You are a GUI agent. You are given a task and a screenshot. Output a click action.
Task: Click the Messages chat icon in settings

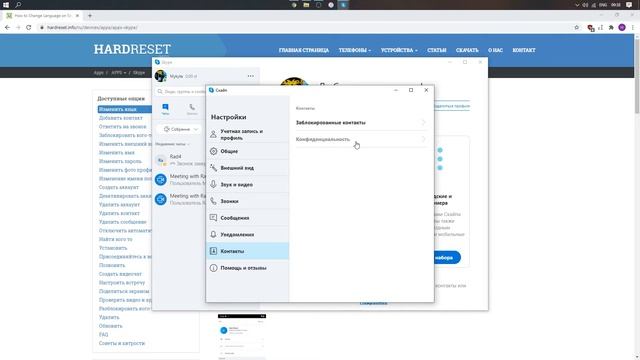click(x=213, y=218)
